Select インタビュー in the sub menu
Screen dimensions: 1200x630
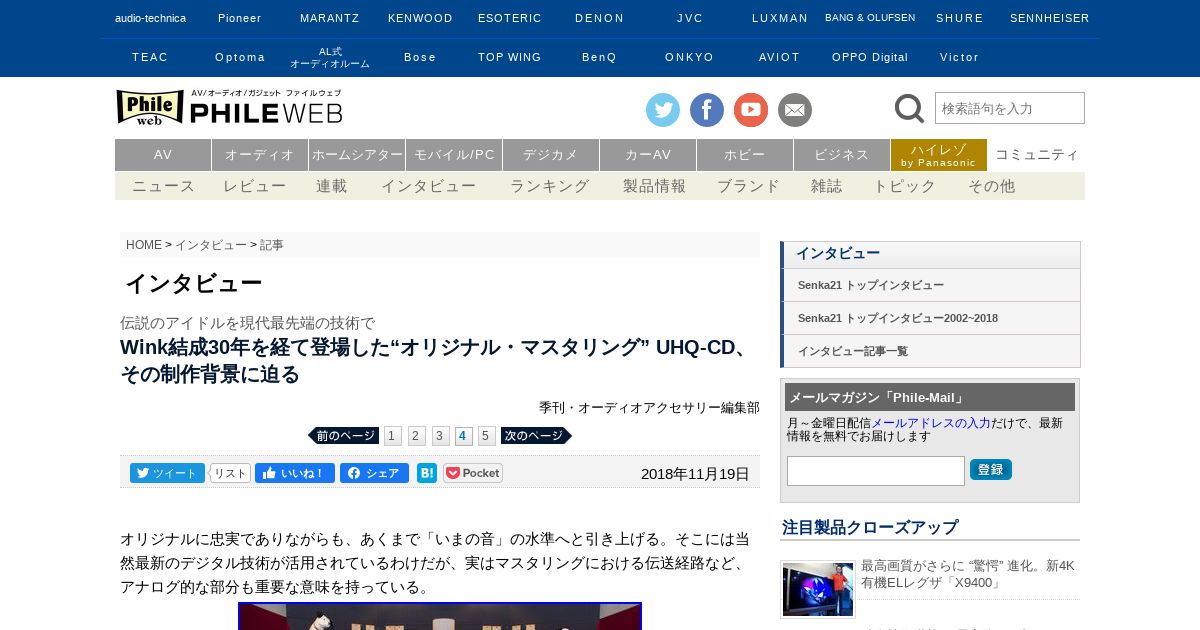(x=428, y=186)
